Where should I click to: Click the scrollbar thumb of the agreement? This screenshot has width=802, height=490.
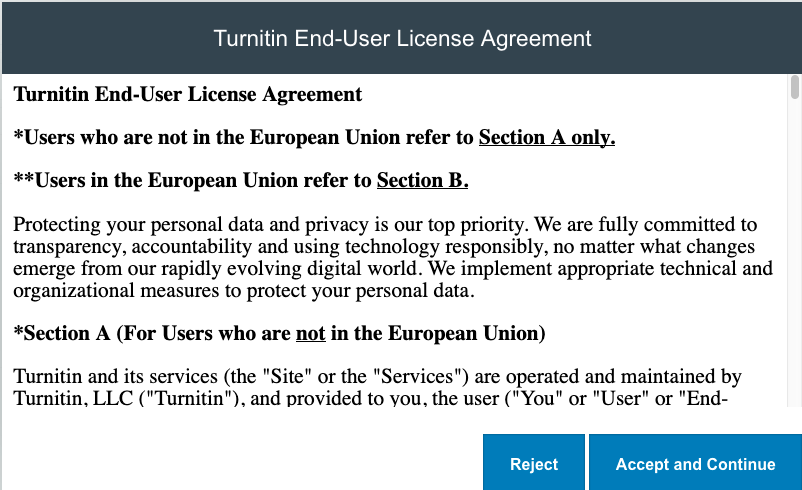click(x=795, y=88)
